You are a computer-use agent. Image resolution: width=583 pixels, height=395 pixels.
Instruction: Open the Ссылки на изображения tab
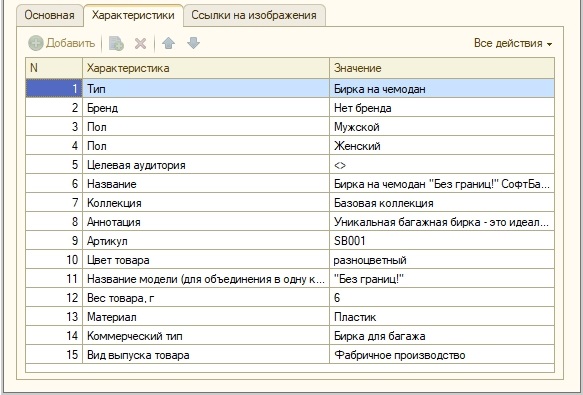(x=254, y=15)
